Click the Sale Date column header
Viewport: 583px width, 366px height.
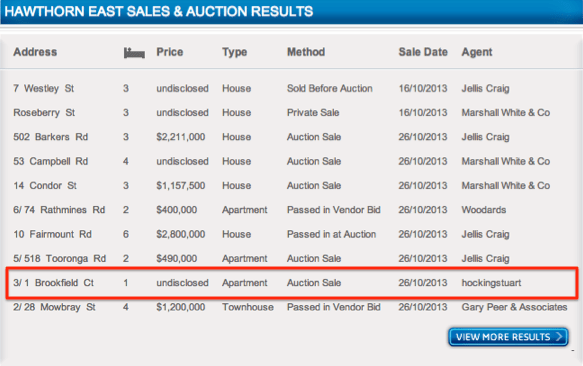pos(423,52)
